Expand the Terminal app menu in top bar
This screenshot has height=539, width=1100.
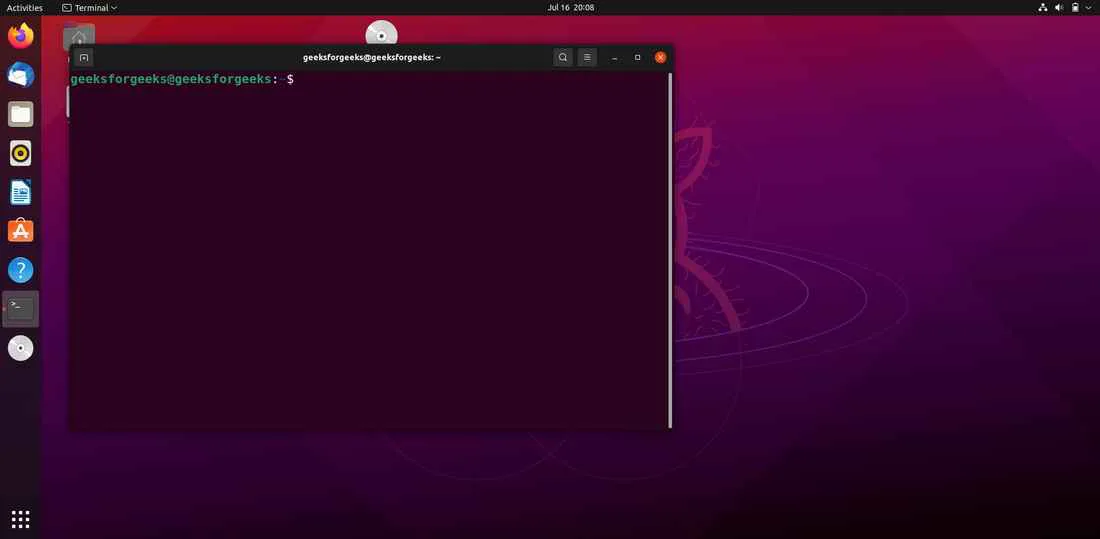click(90, 8)
